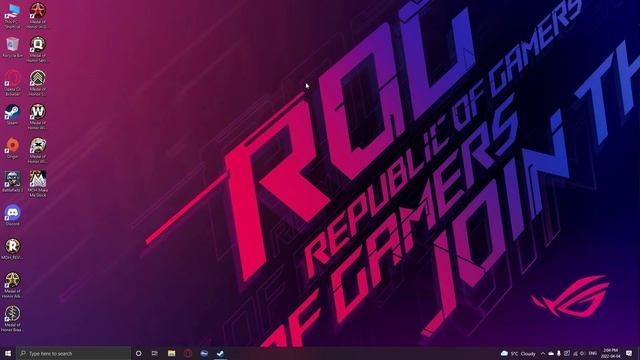The width and height of the screenshot is (640, 360).
Task: Open the active checkmark app on the taskbar
Action: coord(220,353)
